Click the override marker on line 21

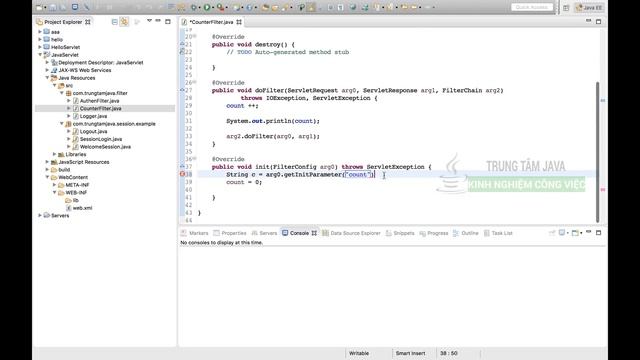[182, 44]
